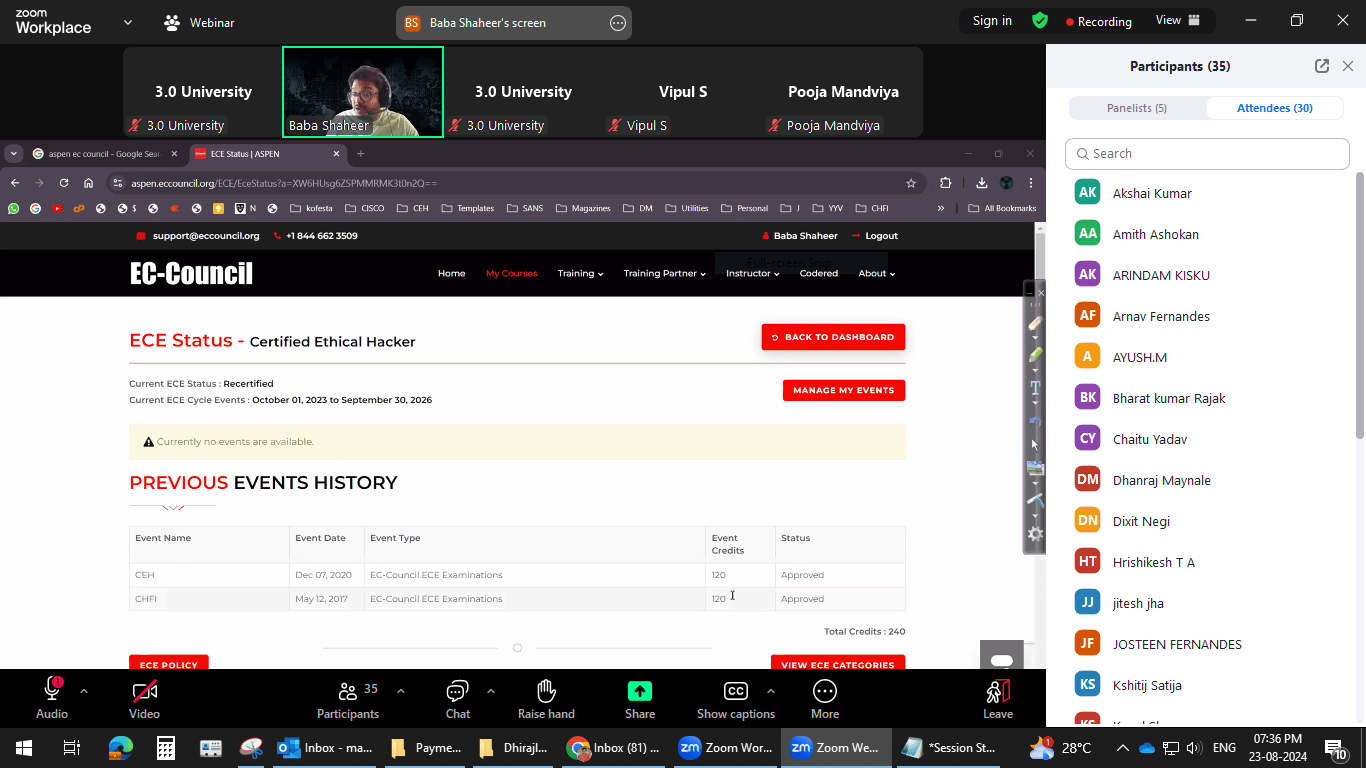Click the MANAGE MY EVENTS button
The image size is (1366, 768).
844,390
